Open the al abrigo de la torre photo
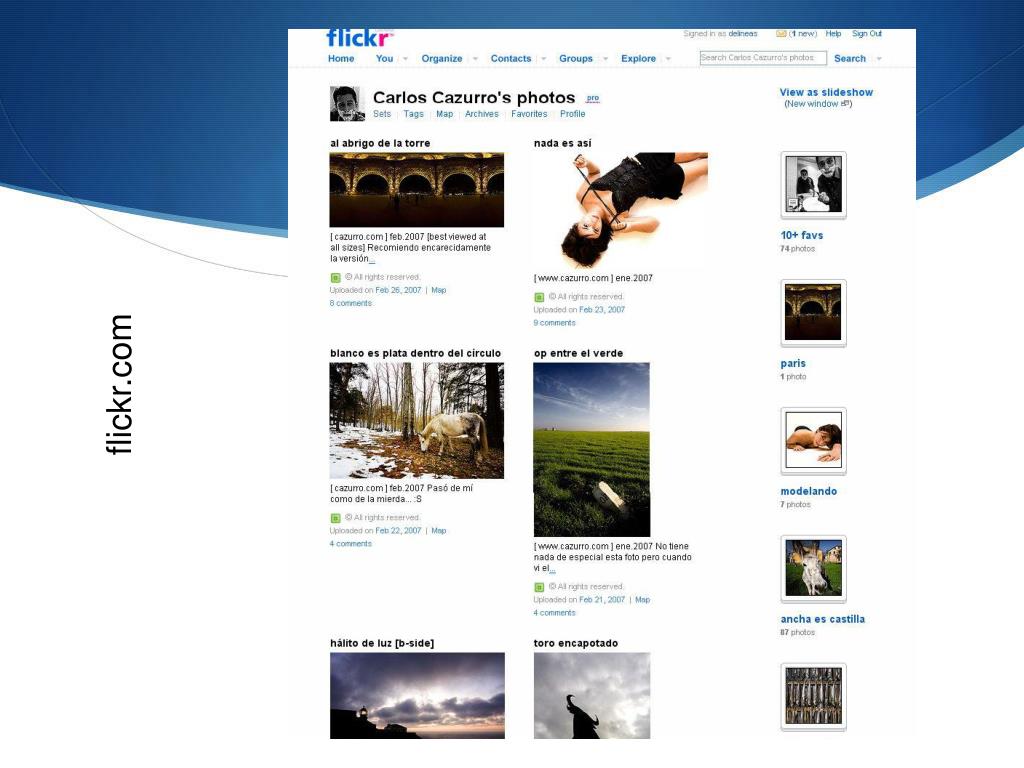Screen dimensions: 1024x768 (x=417, y=190)
